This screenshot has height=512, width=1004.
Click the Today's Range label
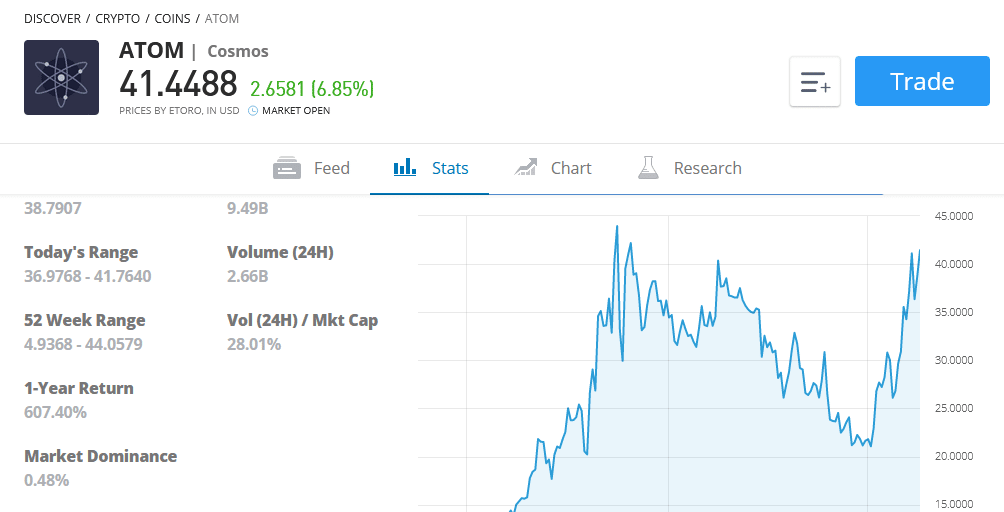[81, 252]
